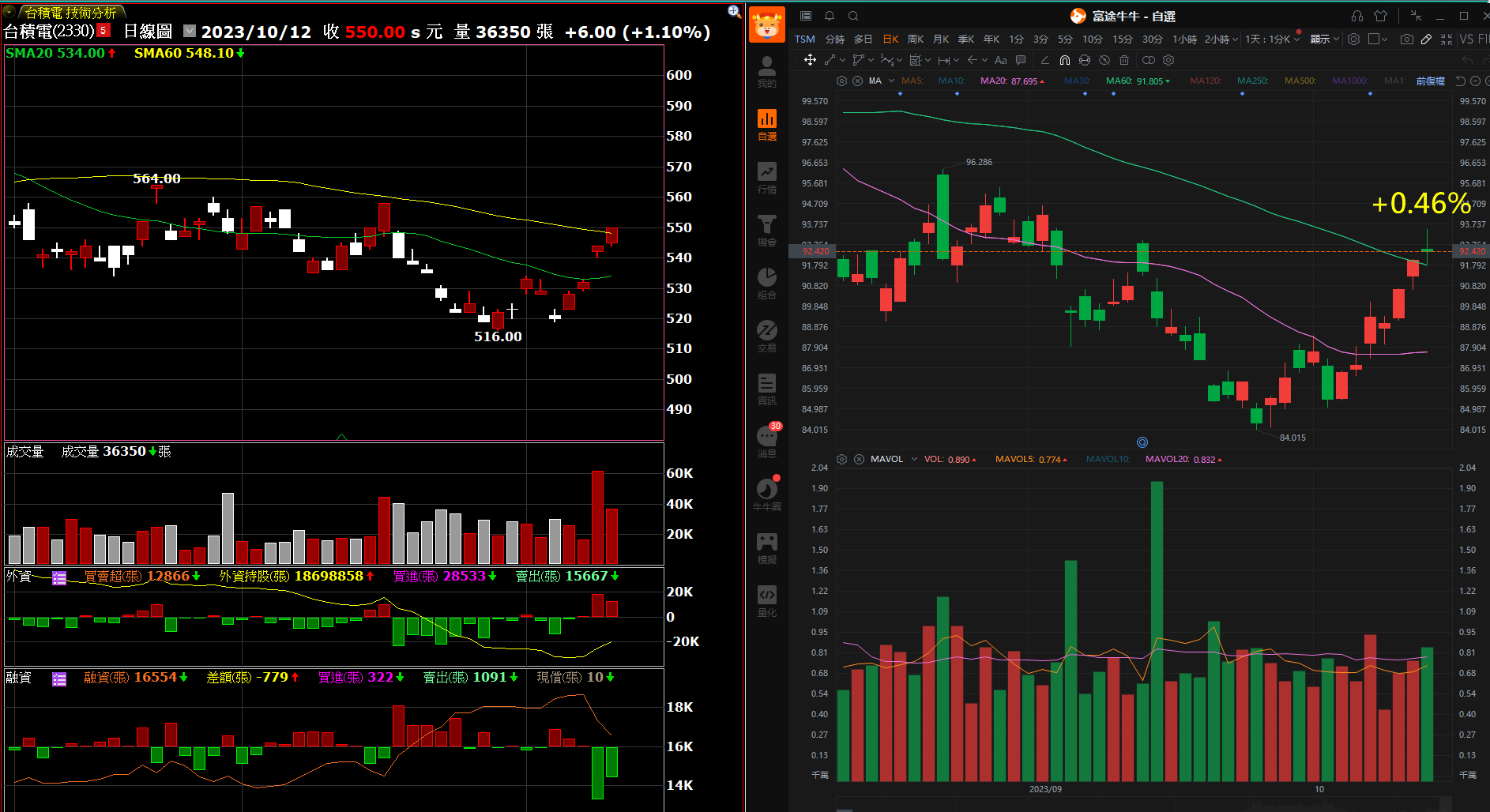The image size is (1490, 812).
Task: Toggle MA5 moving average line
Action: coord(912,81)
